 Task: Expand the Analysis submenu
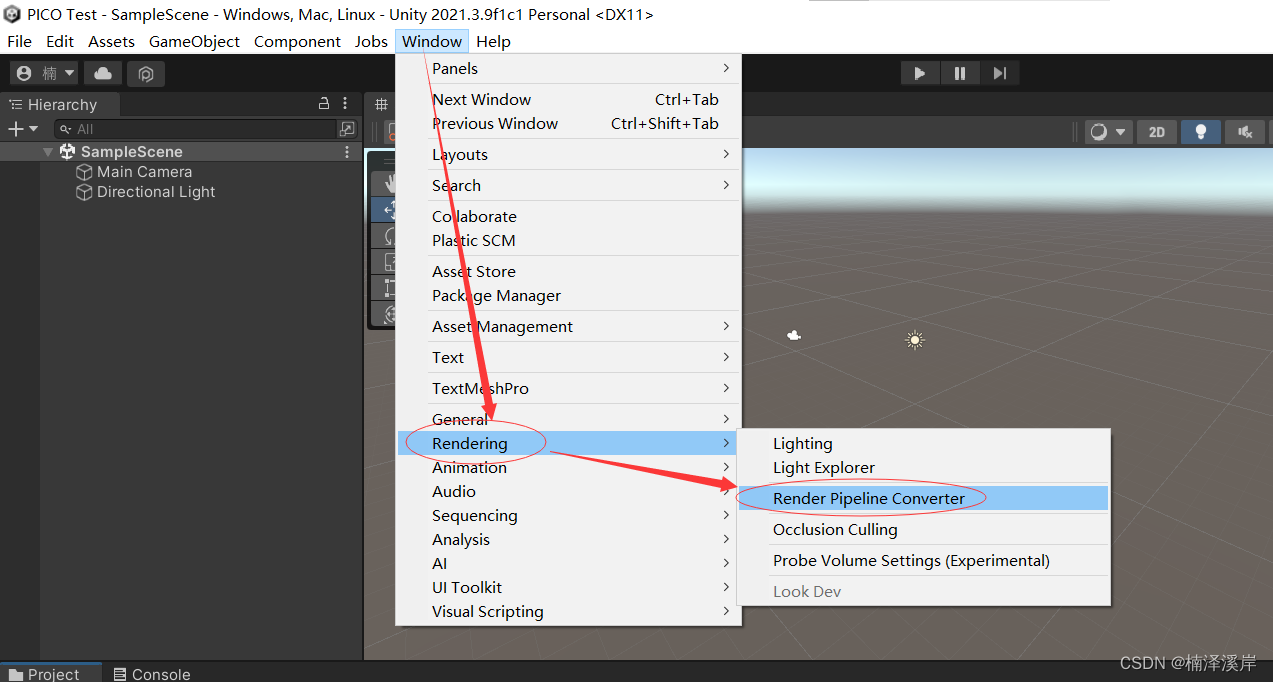(568, 539)
